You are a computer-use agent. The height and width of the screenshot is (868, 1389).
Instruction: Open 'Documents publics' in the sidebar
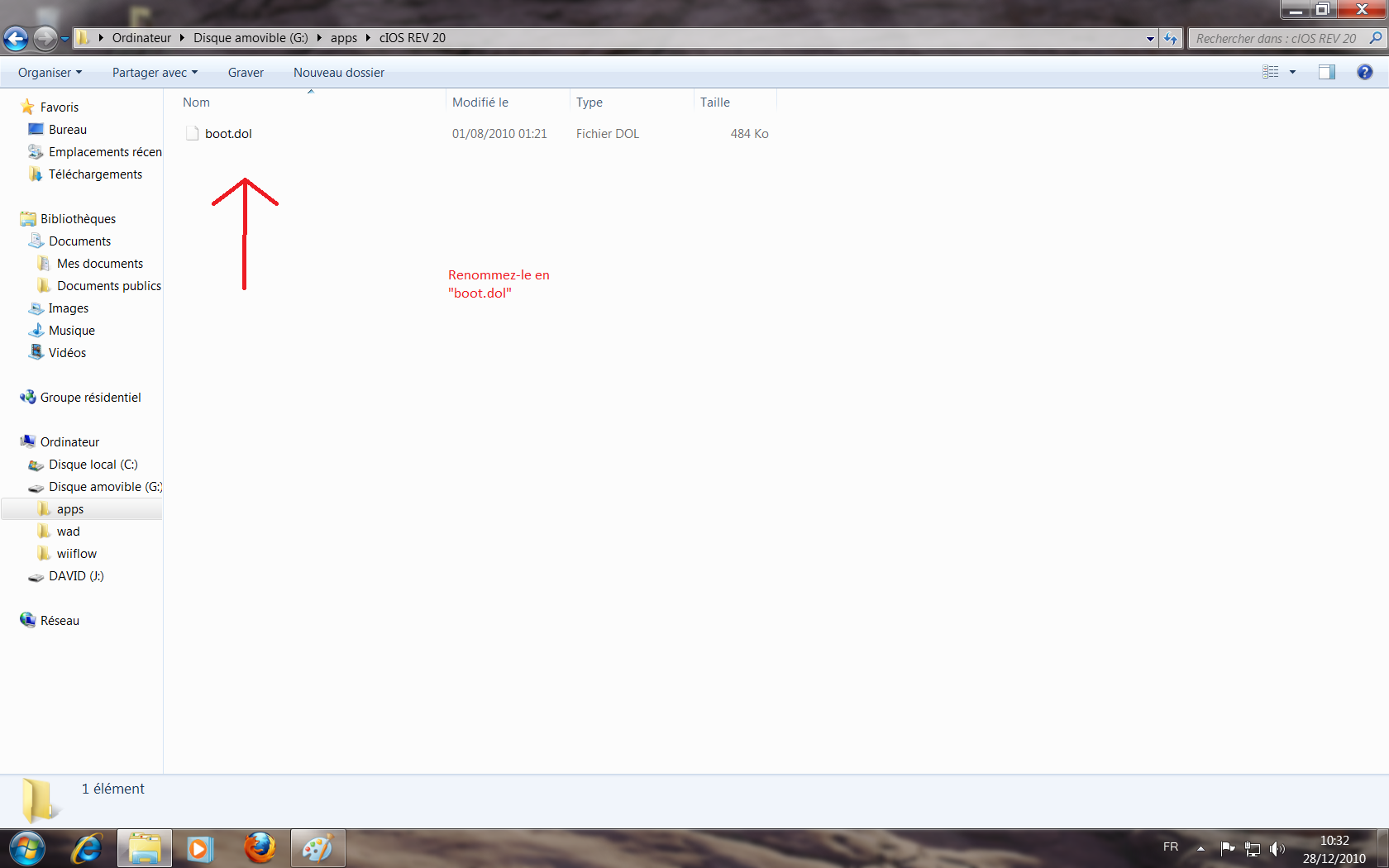click(109, 286)
